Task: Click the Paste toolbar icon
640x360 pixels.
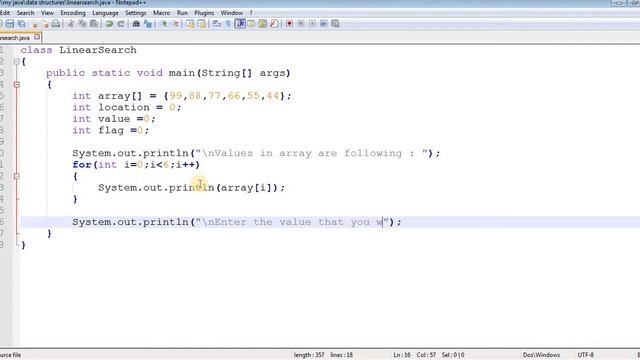Action: pyautogui.click(x=94, y=24)
